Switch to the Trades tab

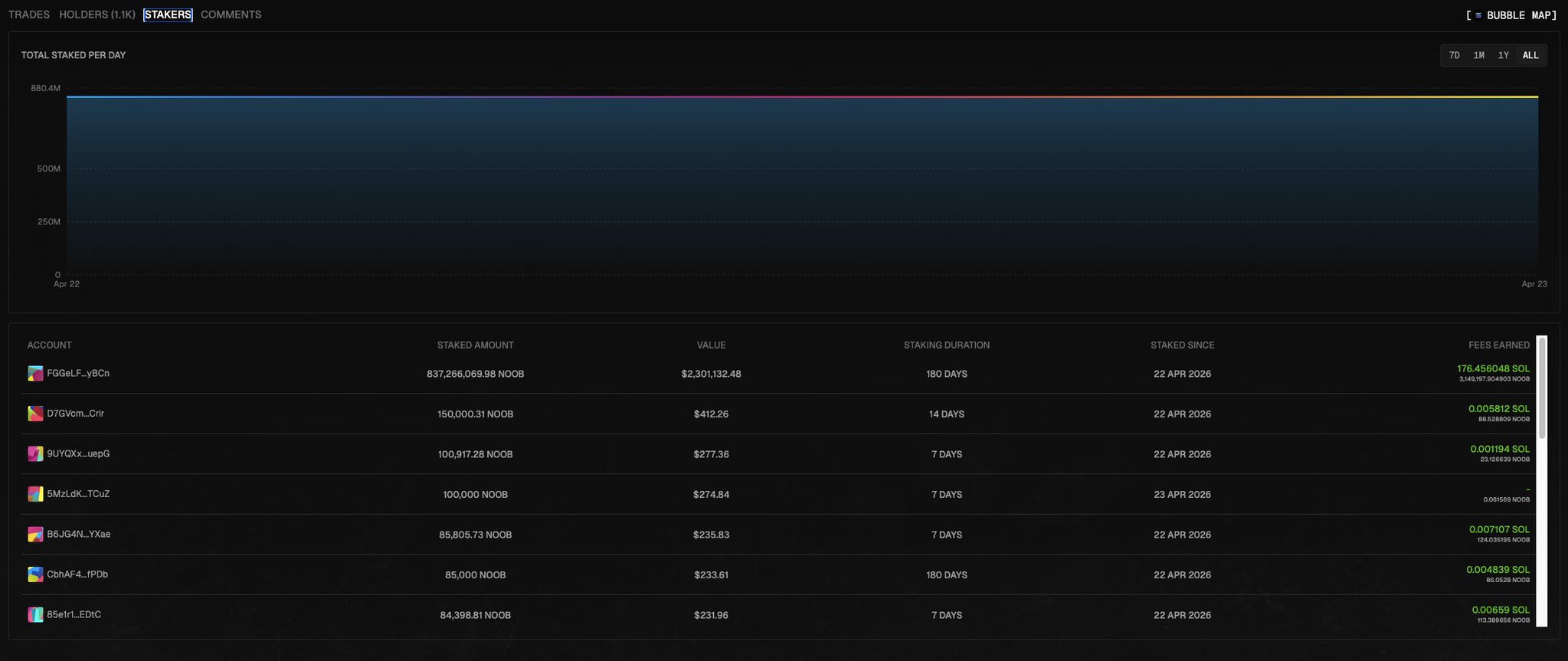29,15
